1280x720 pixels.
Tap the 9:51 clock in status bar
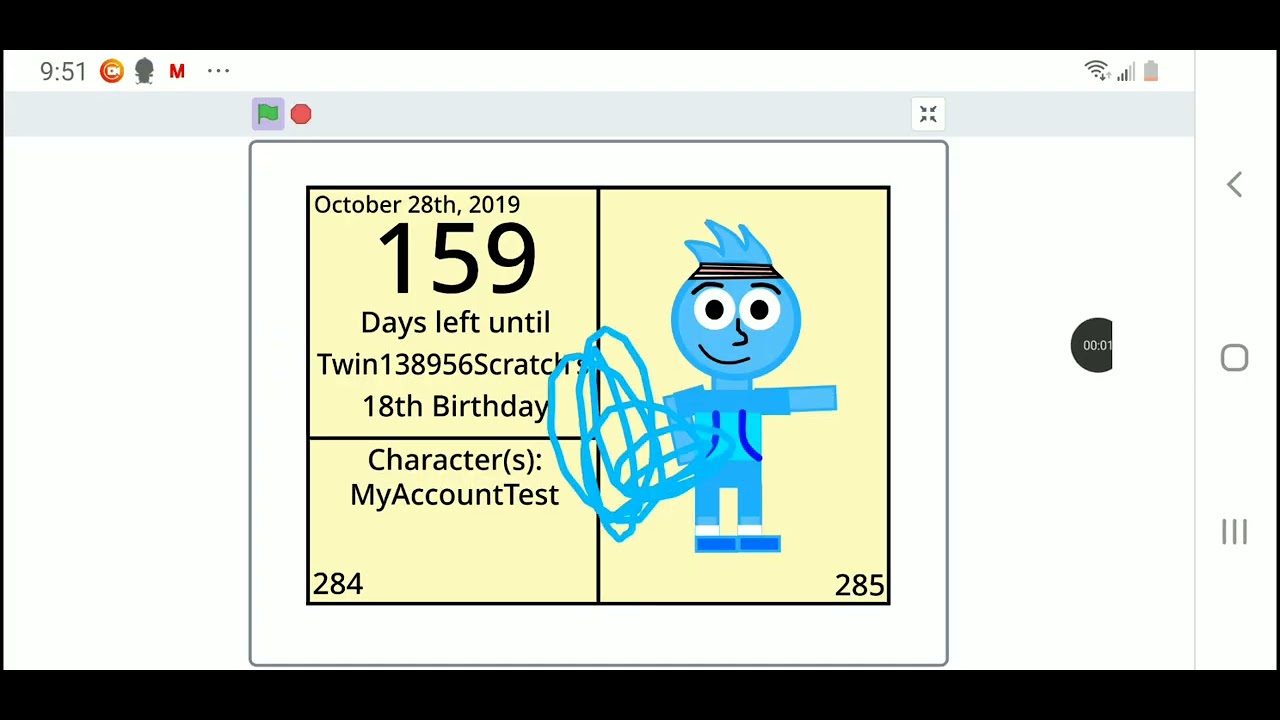(64, 71)
